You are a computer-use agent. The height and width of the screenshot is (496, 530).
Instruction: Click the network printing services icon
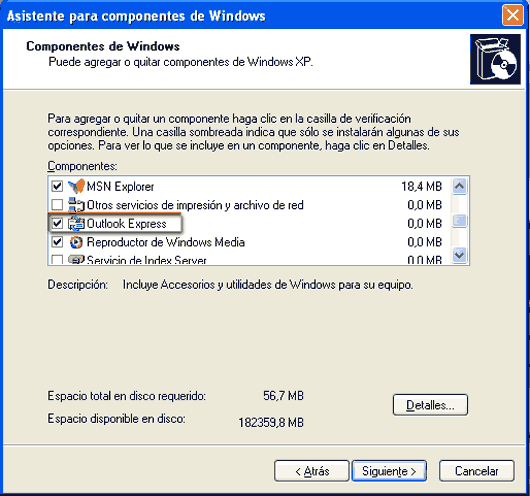(76, 205)
